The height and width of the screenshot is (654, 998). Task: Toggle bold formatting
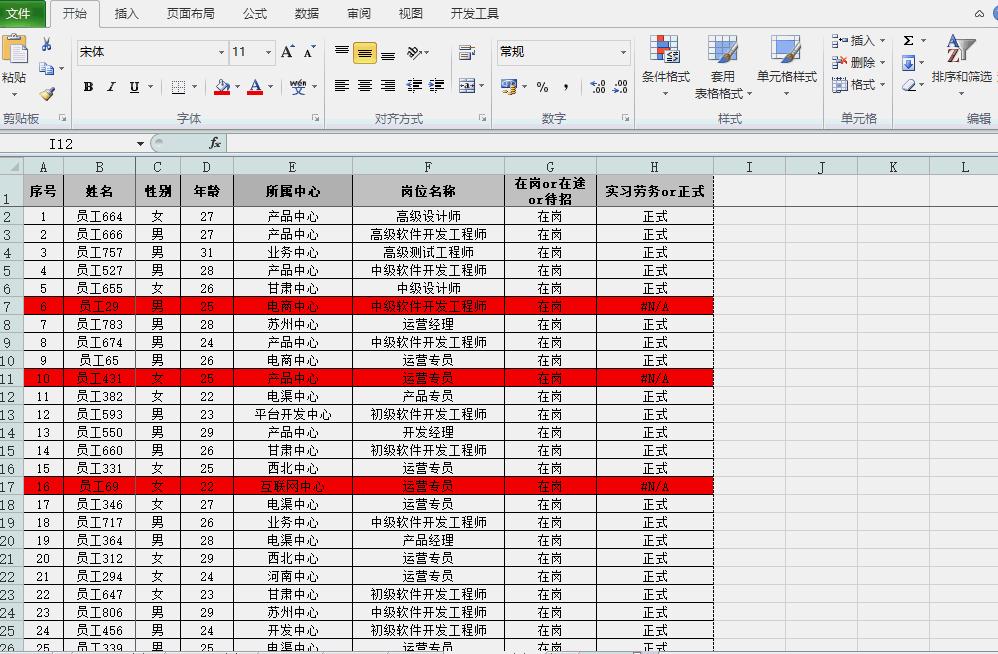[x=88, y=88]
